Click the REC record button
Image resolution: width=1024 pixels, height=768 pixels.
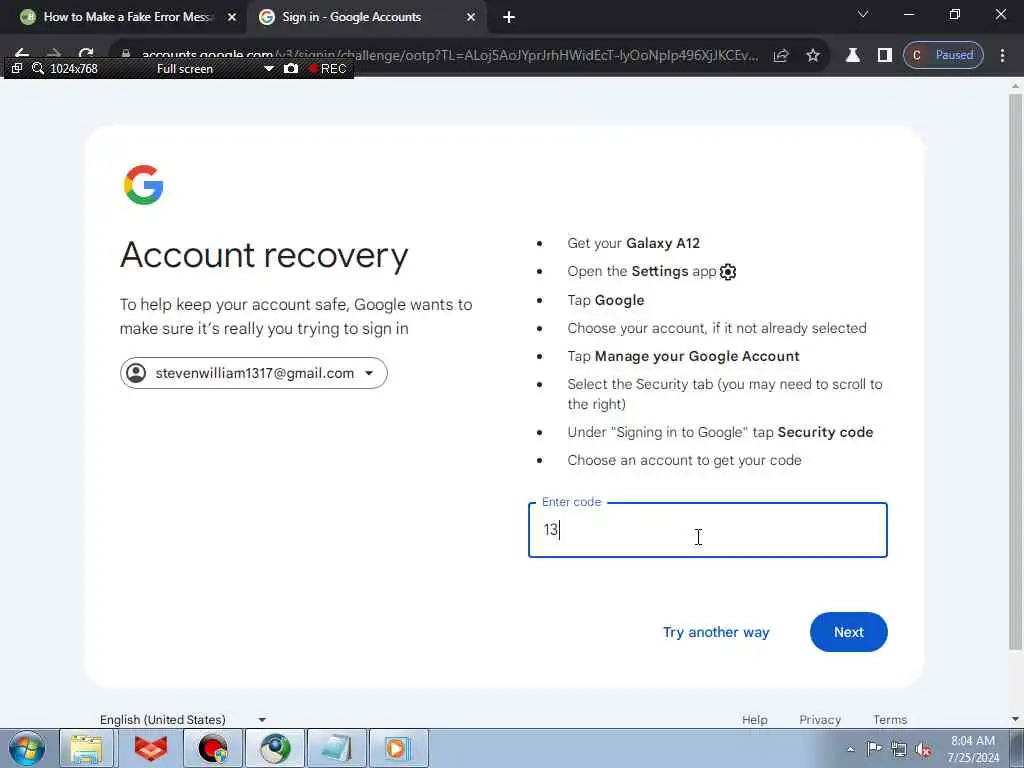[328, 69]
